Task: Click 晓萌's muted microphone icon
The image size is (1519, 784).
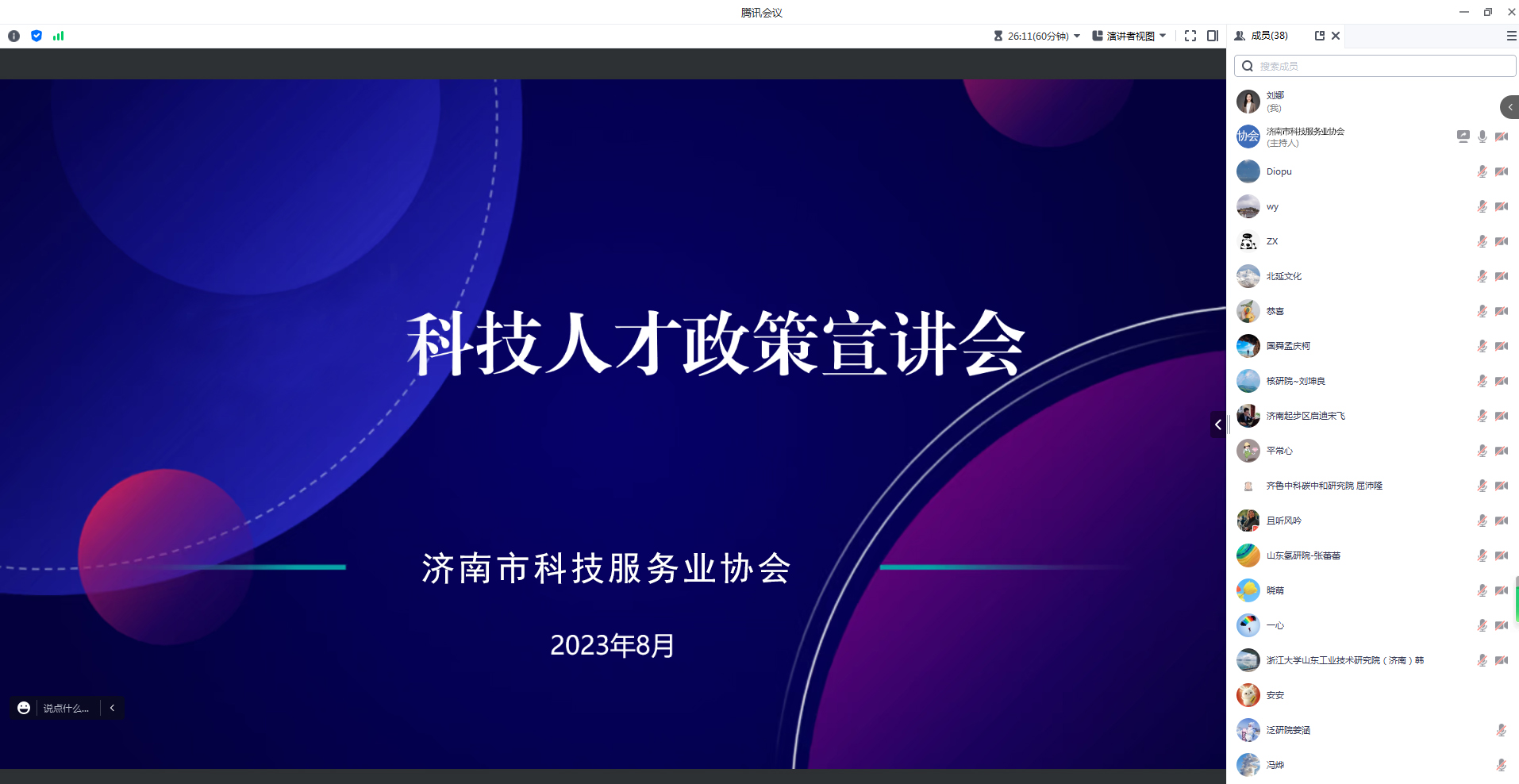Action: 1482,590
